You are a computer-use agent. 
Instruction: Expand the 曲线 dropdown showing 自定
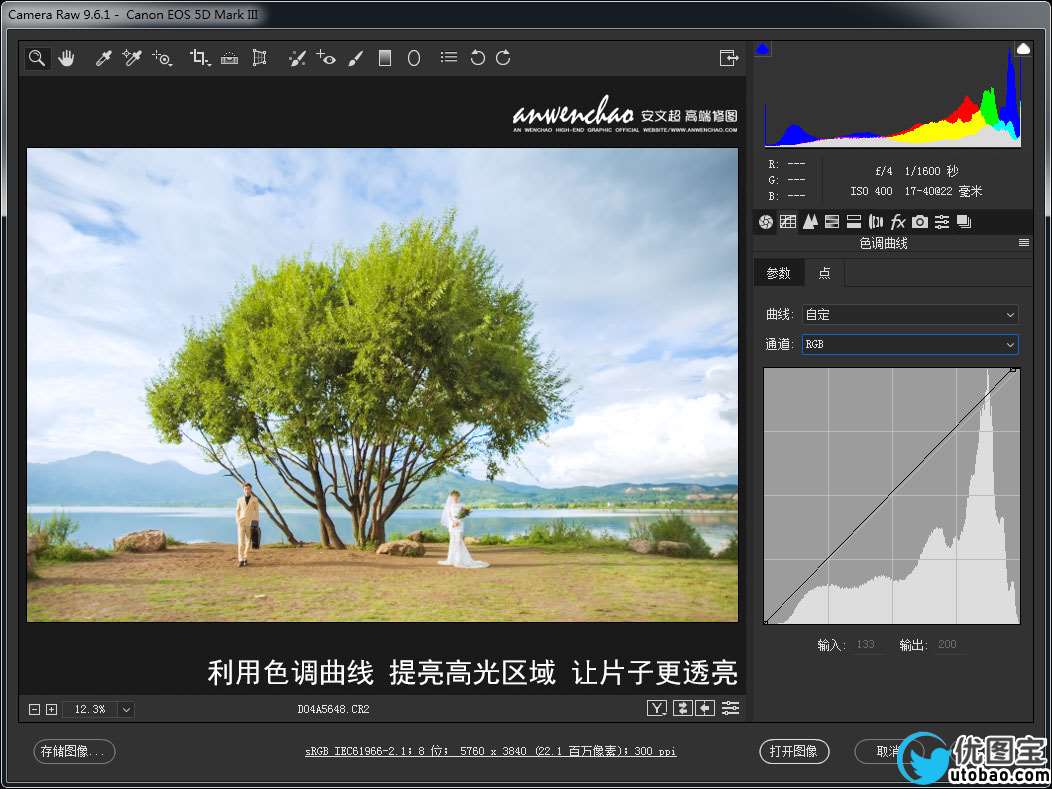click(x=910, y=314)
